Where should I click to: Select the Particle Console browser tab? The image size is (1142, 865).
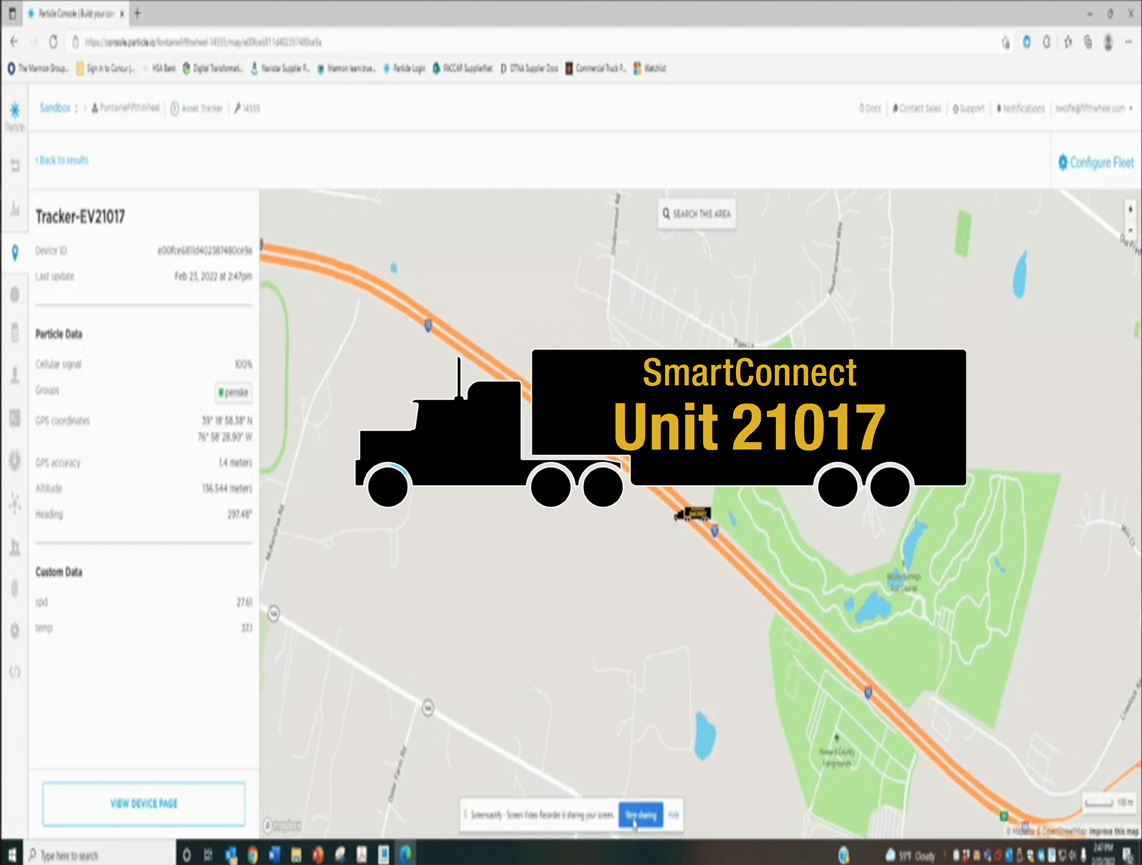pyautogui.click(x=75, y=14)
